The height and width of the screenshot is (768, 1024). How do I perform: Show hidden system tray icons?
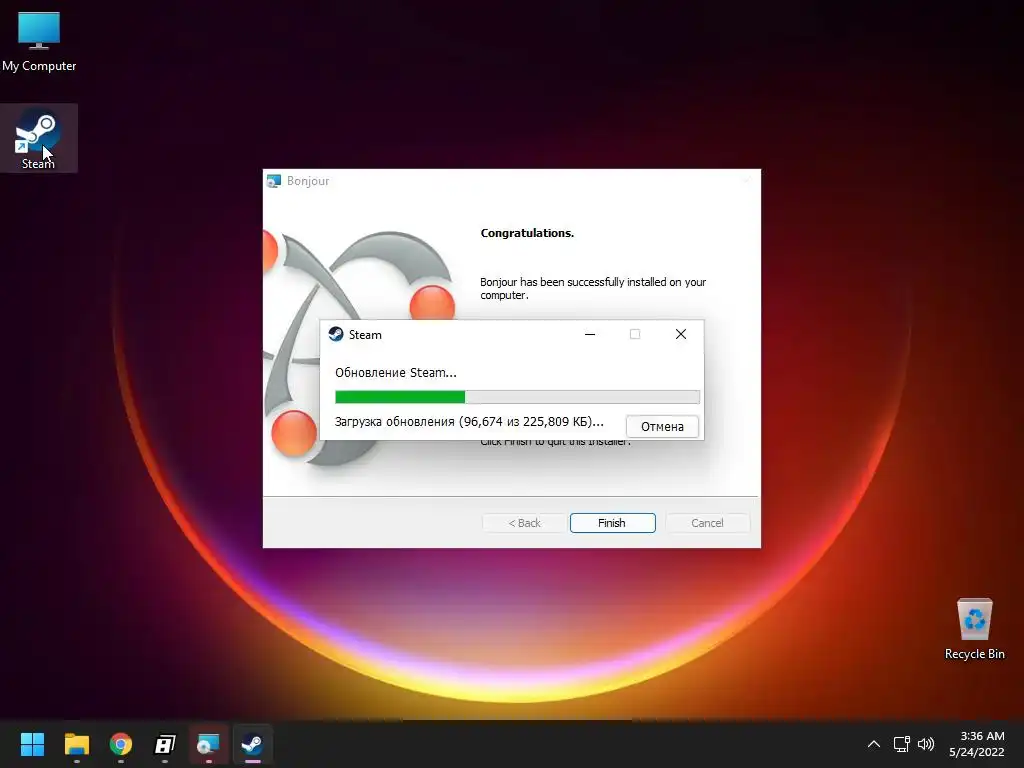tap(874, 744)
